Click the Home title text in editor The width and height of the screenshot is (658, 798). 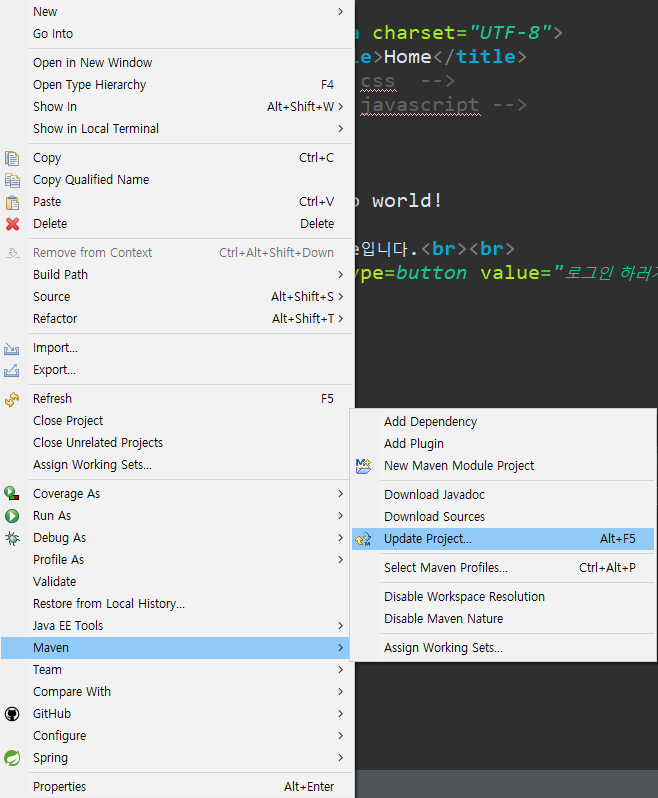click(408, 56)
